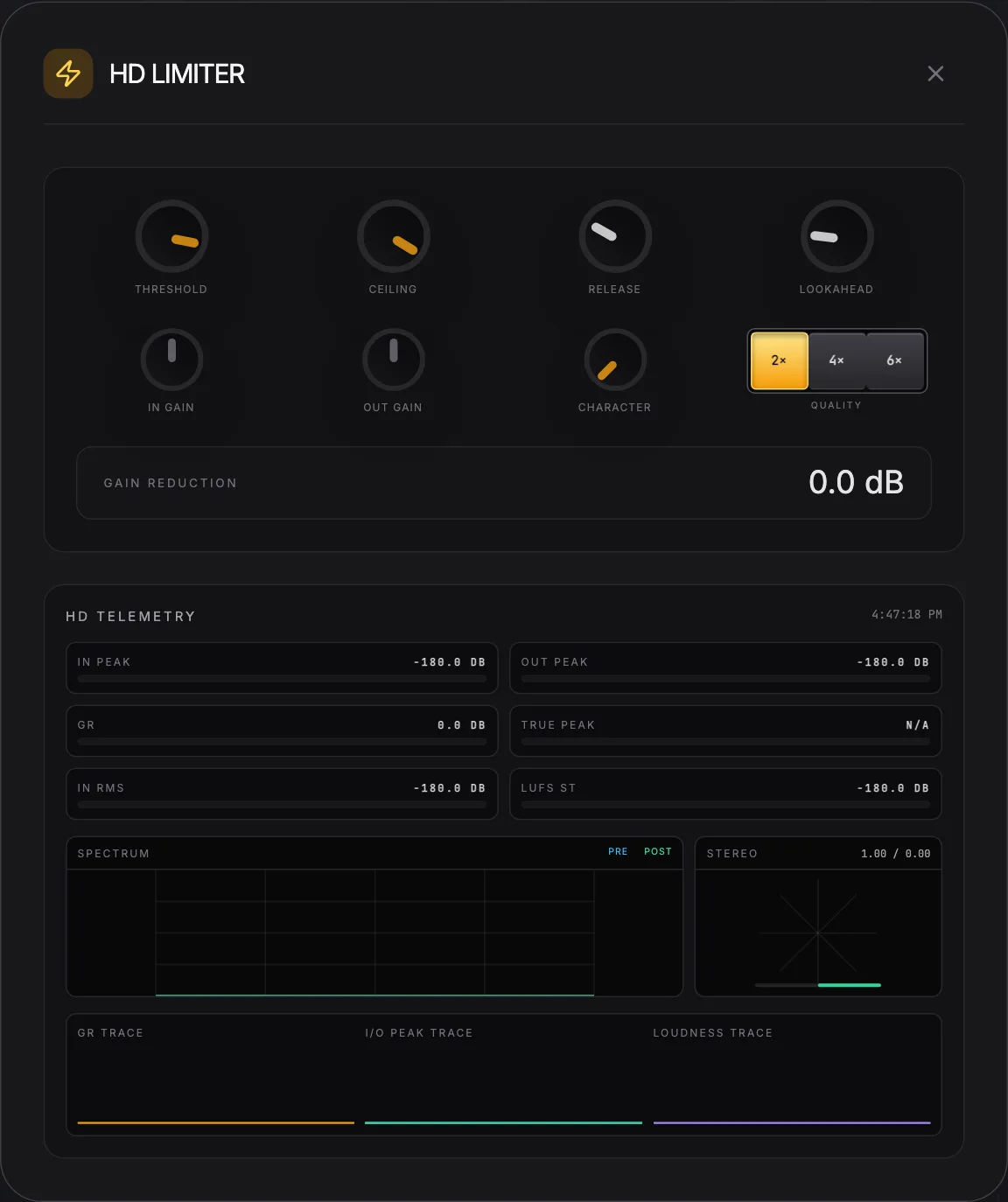Click the GR meter row
Screen dimensions: 1008x1202
pyautogui.click(x=282, y=731)
